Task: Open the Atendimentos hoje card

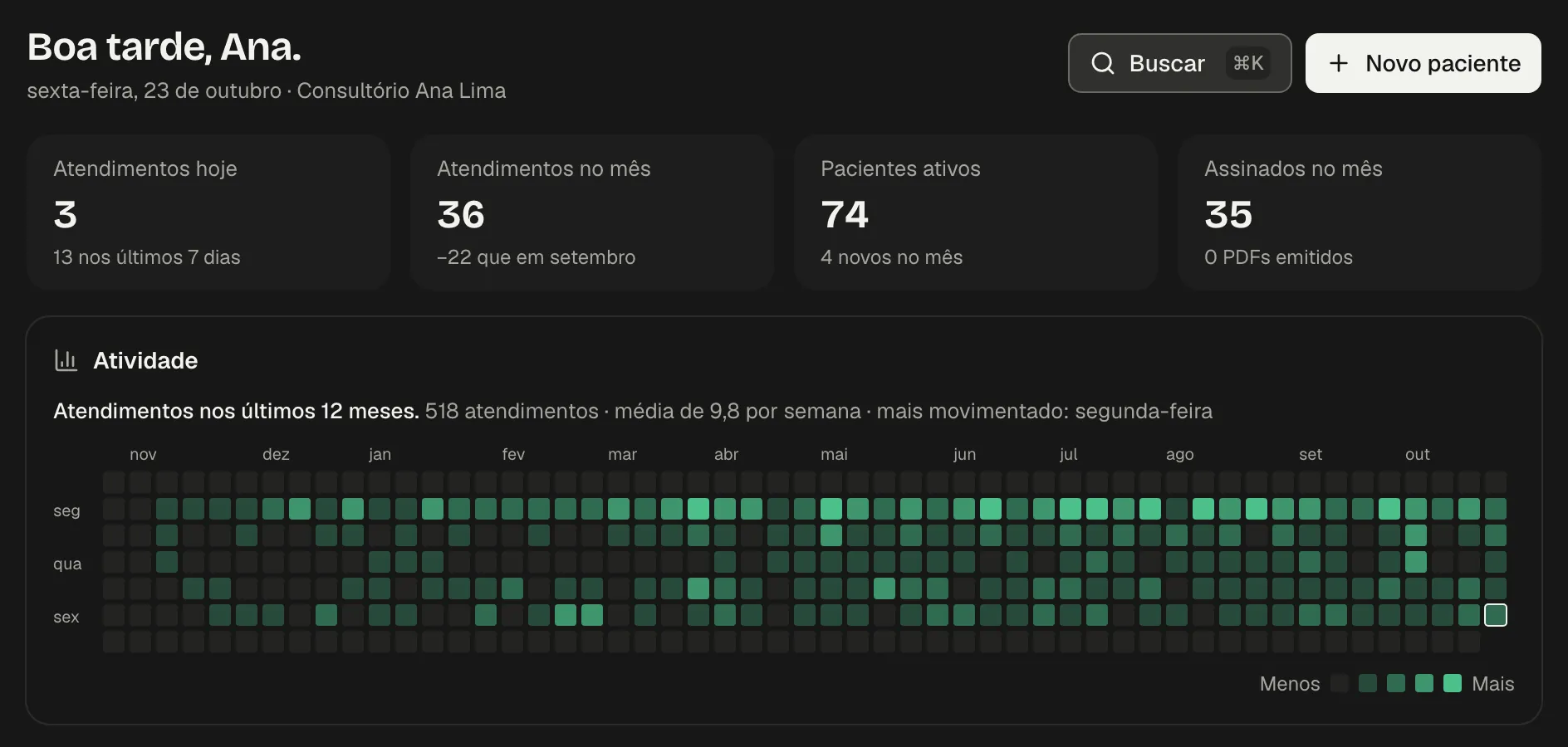Action: pyautogui.click(x=208, y=212)
